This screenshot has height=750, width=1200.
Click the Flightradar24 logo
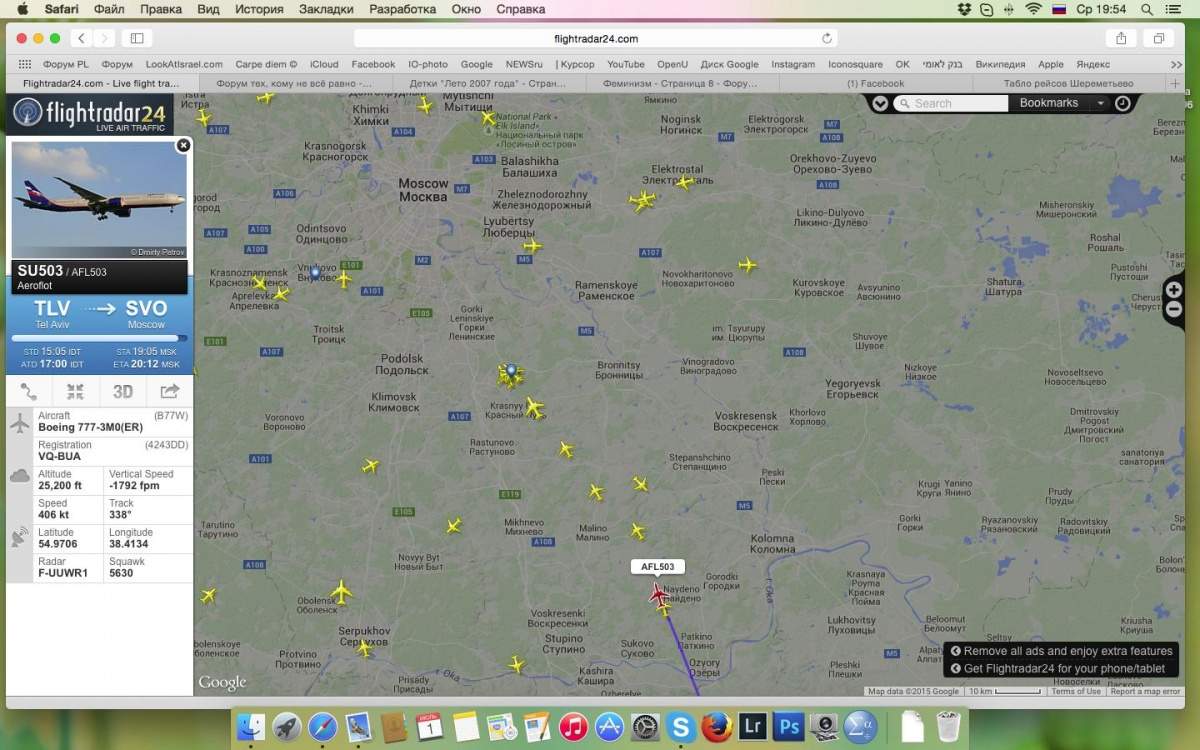tap(90, 114)
